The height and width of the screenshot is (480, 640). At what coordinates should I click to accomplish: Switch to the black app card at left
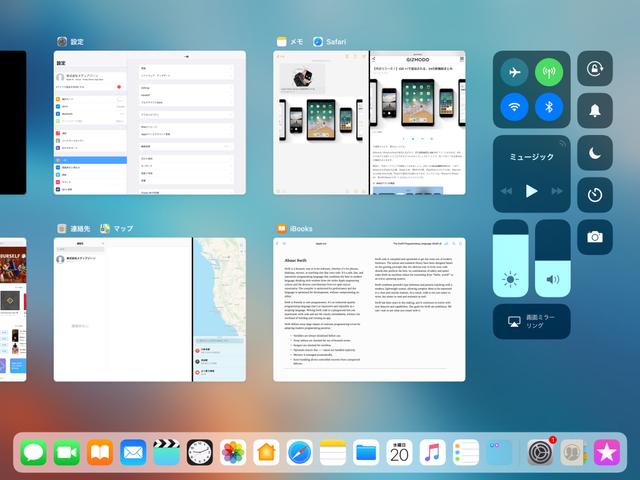pos(13,122)
